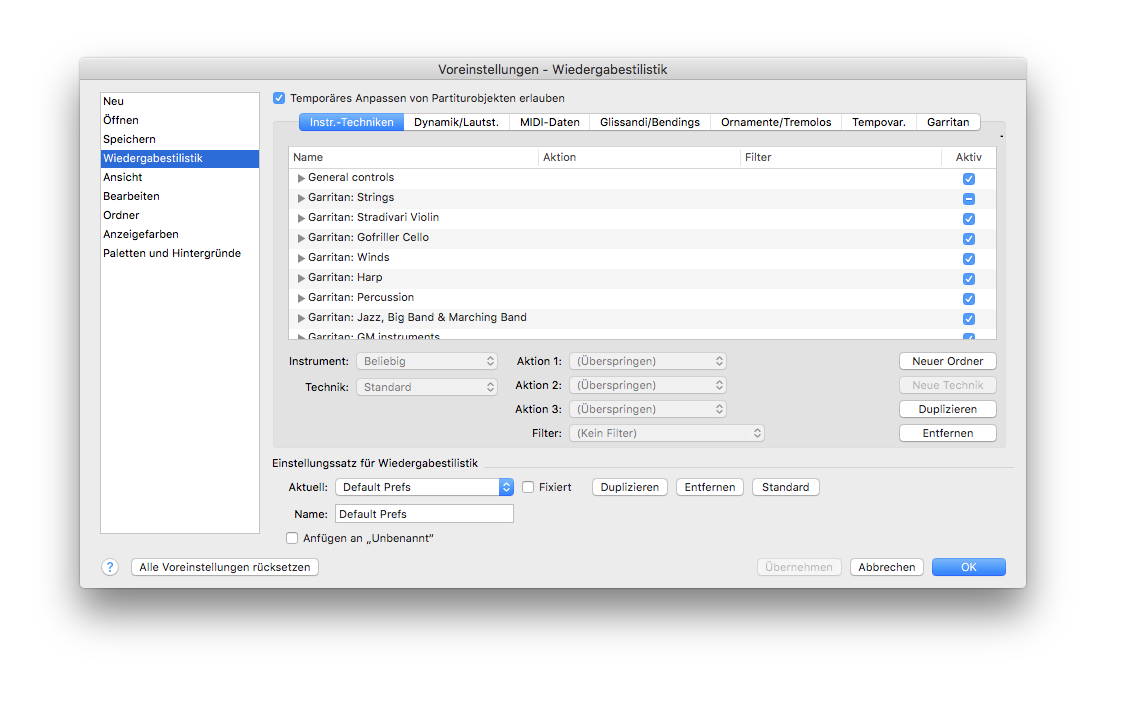1134x706 pixels.
Task: Click 'Alle Voreinstellungen rücksetzen' button
Action: tap(225, 567)
